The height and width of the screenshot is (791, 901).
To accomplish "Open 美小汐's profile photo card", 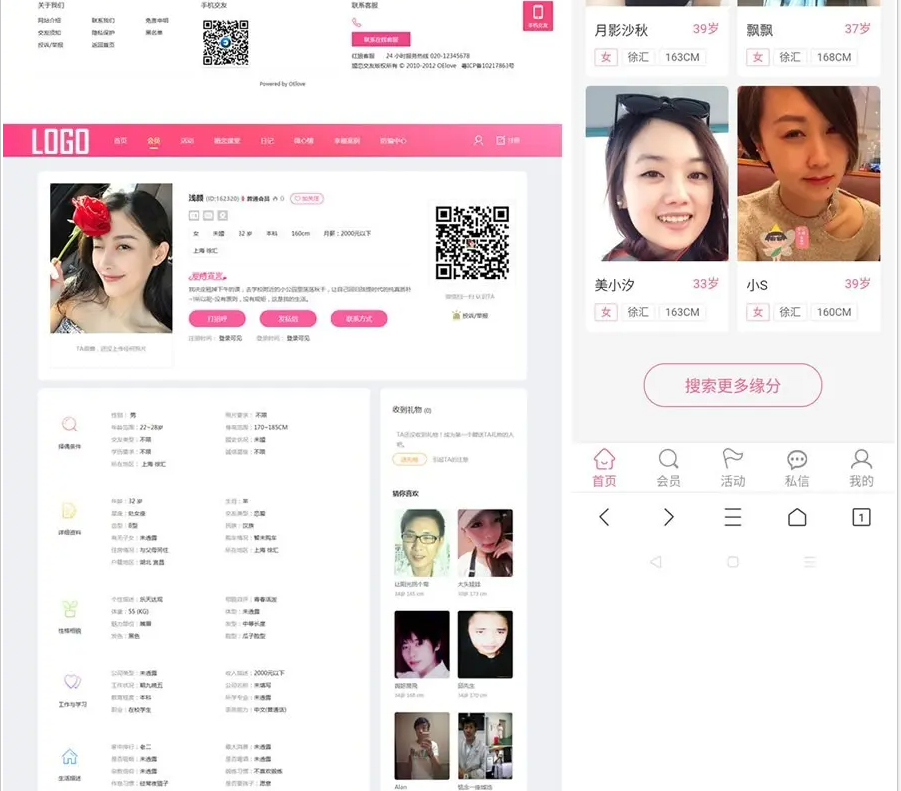I will (657, 174).
